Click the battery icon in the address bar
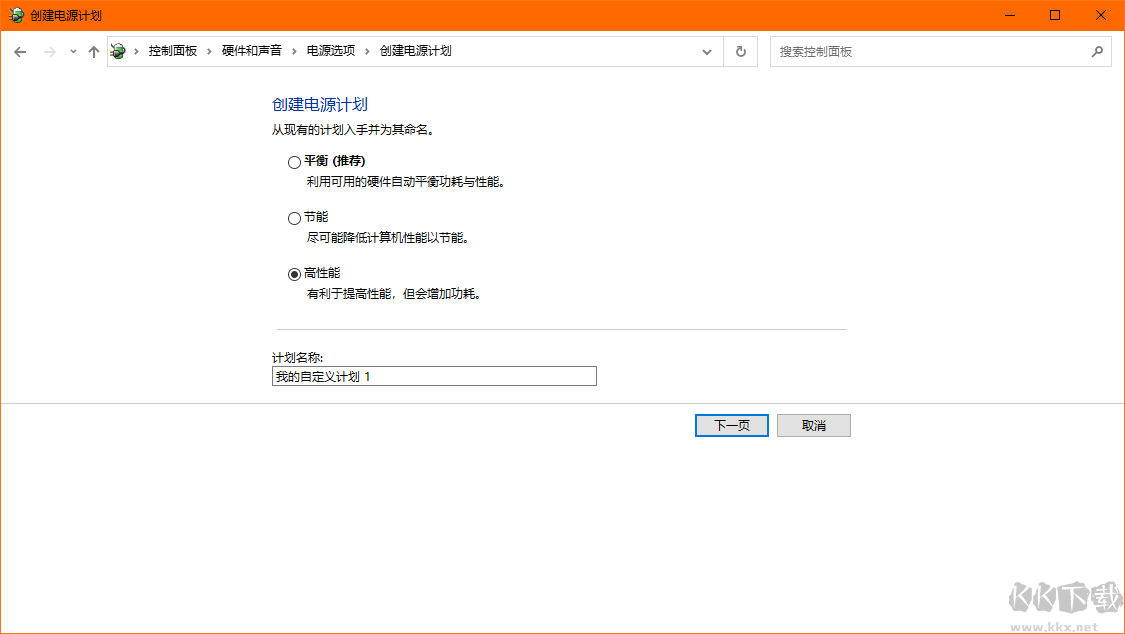1125x634 pixels. 119,51
